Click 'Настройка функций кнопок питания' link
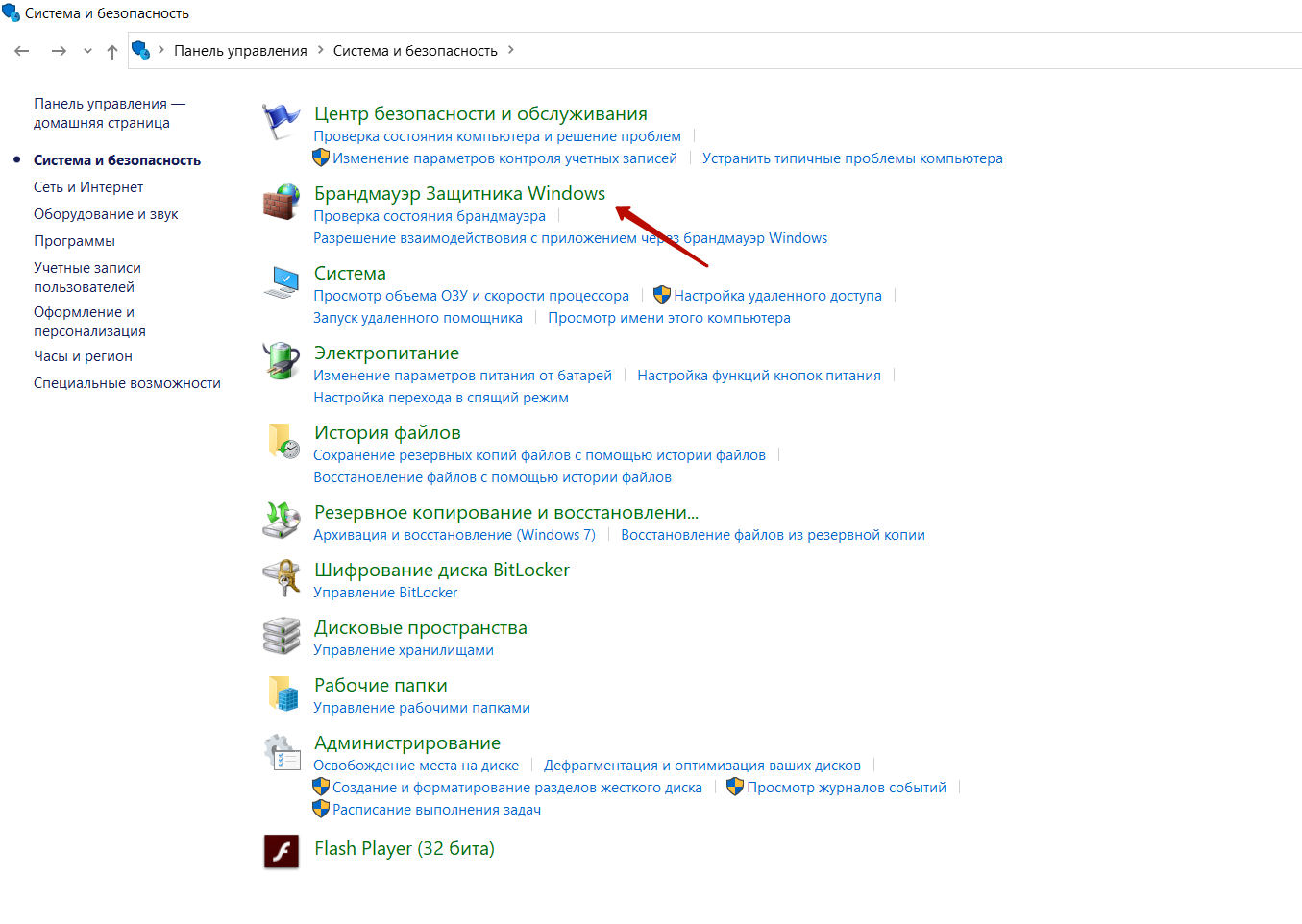The width and height of the screenshot is (1302, 924). tap(759, 376)
